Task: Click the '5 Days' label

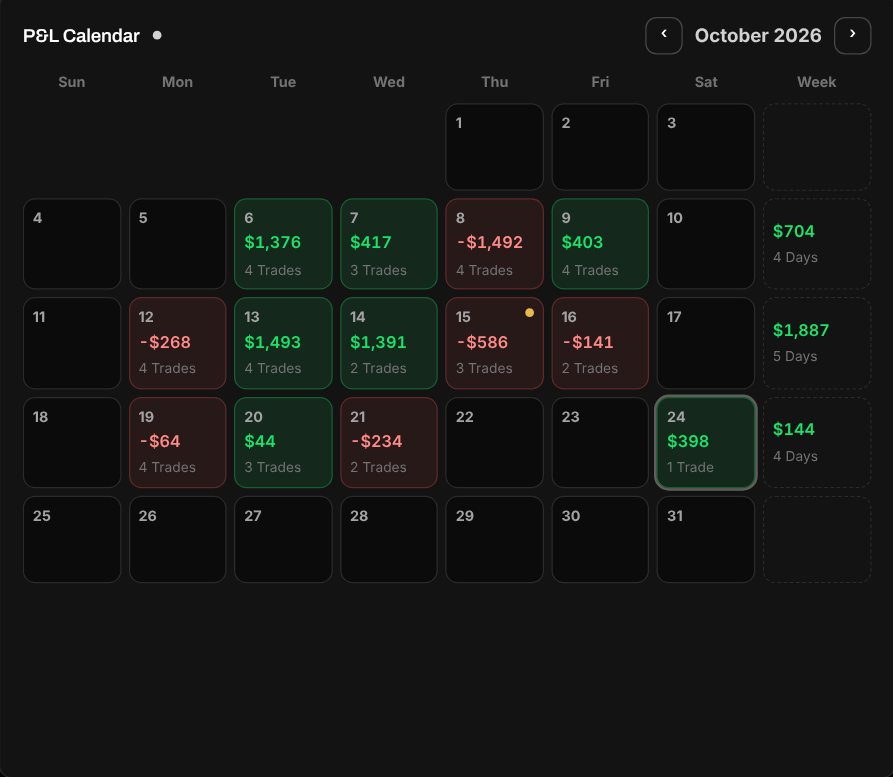Action: click(x=795, y=357)
